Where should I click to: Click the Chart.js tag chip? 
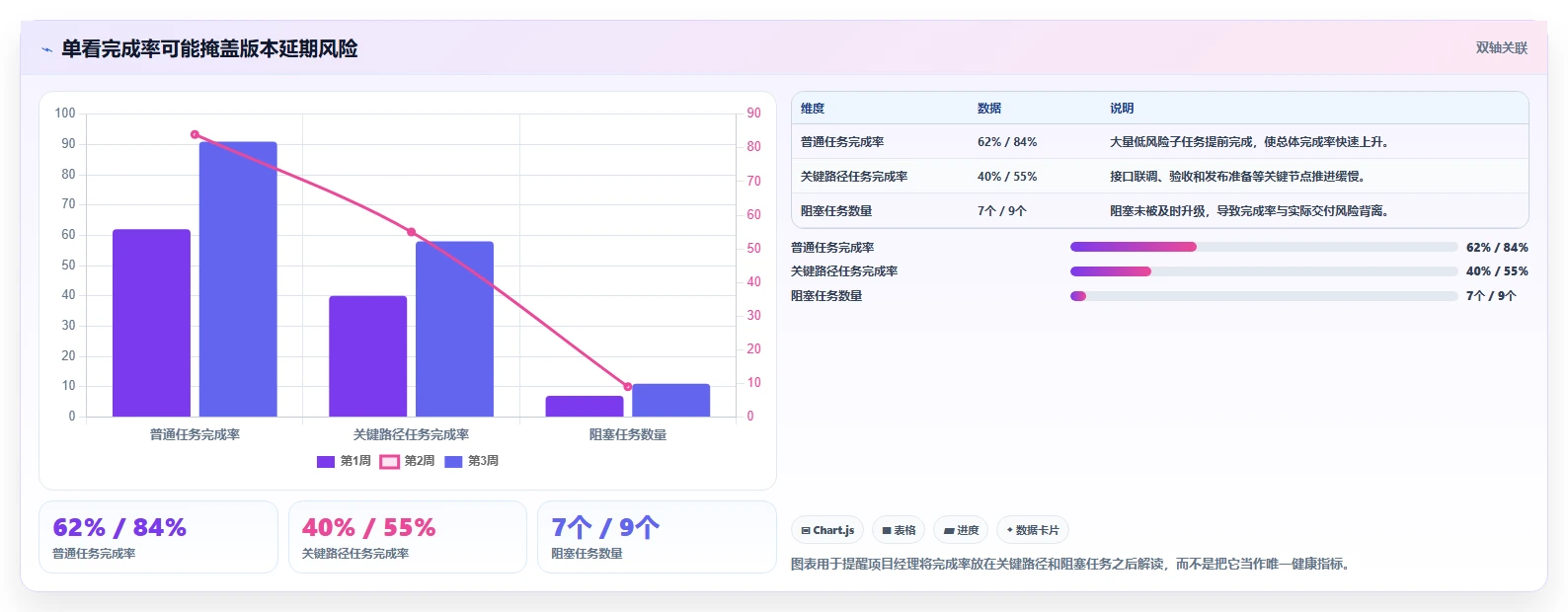coord(827,530)
